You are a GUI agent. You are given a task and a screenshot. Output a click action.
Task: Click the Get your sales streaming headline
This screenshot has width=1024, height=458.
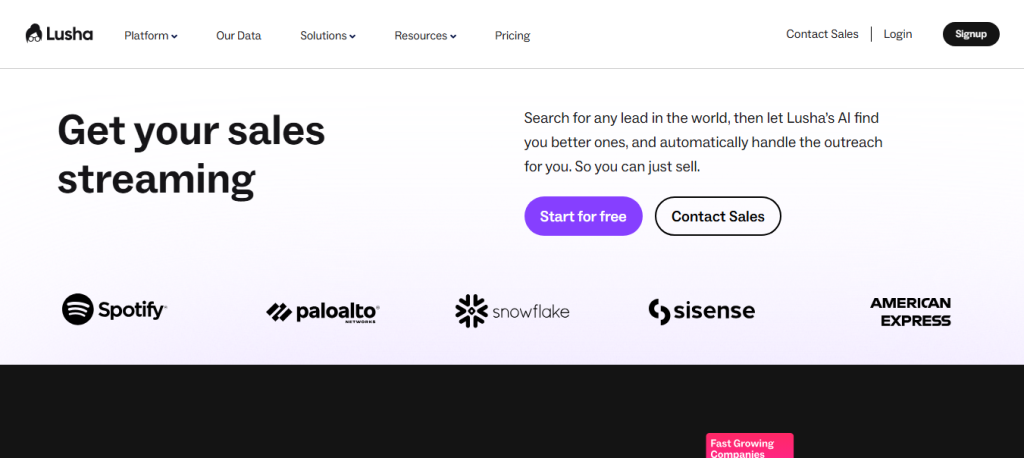pos(191,154)
